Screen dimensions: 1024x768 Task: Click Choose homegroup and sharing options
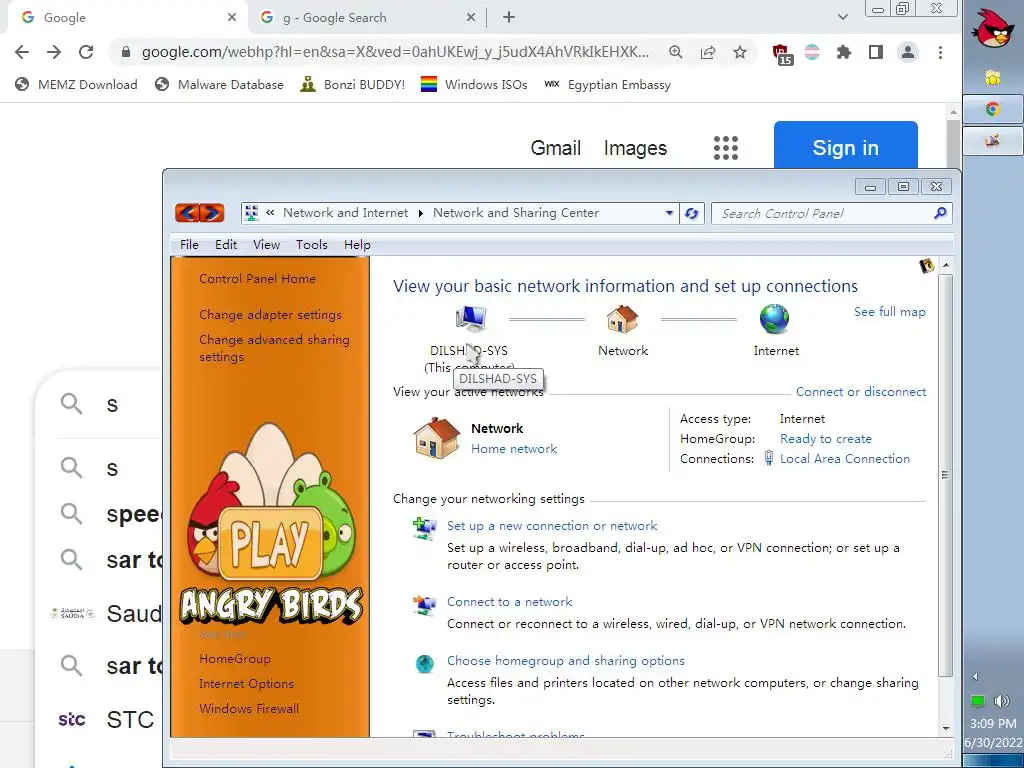pos(566,661)
